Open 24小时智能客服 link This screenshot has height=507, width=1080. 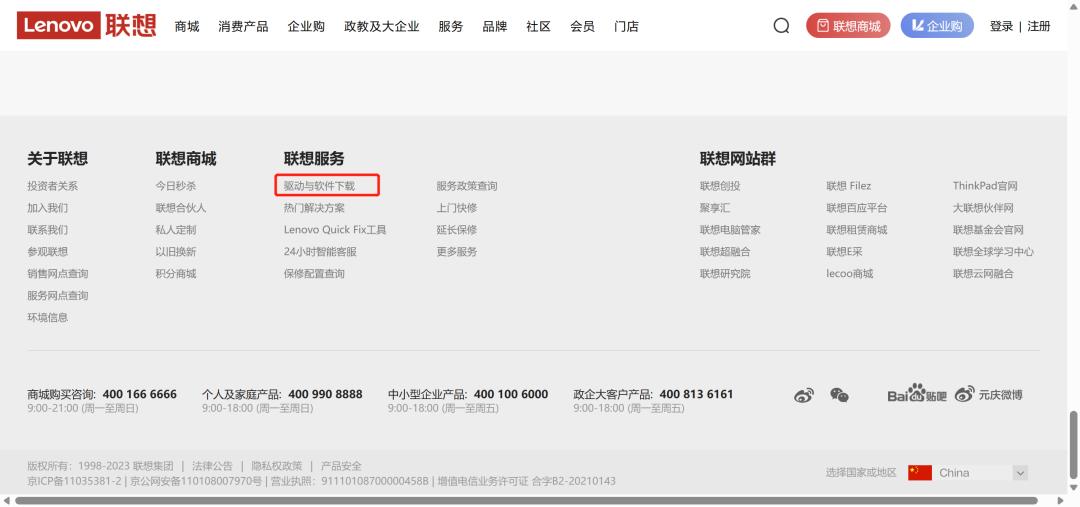click(x=320, y=252)
